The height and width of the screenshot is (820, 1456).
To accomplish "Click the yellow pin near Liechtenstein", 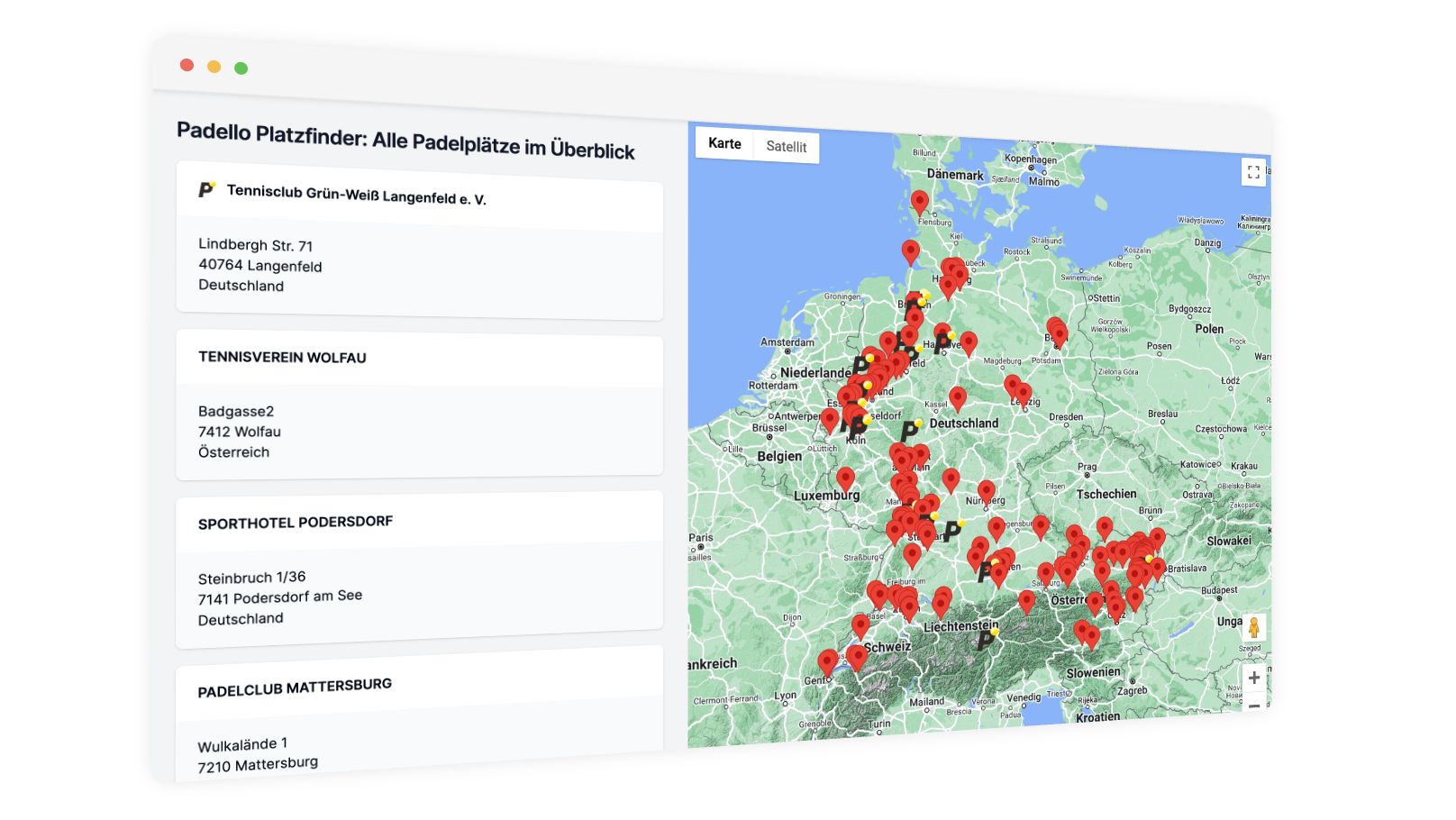I will [x=995, y=633].
